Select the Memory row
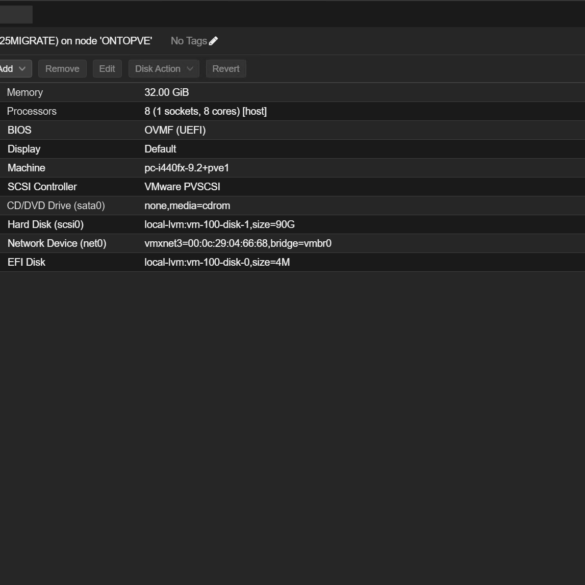 click(292, 92)
